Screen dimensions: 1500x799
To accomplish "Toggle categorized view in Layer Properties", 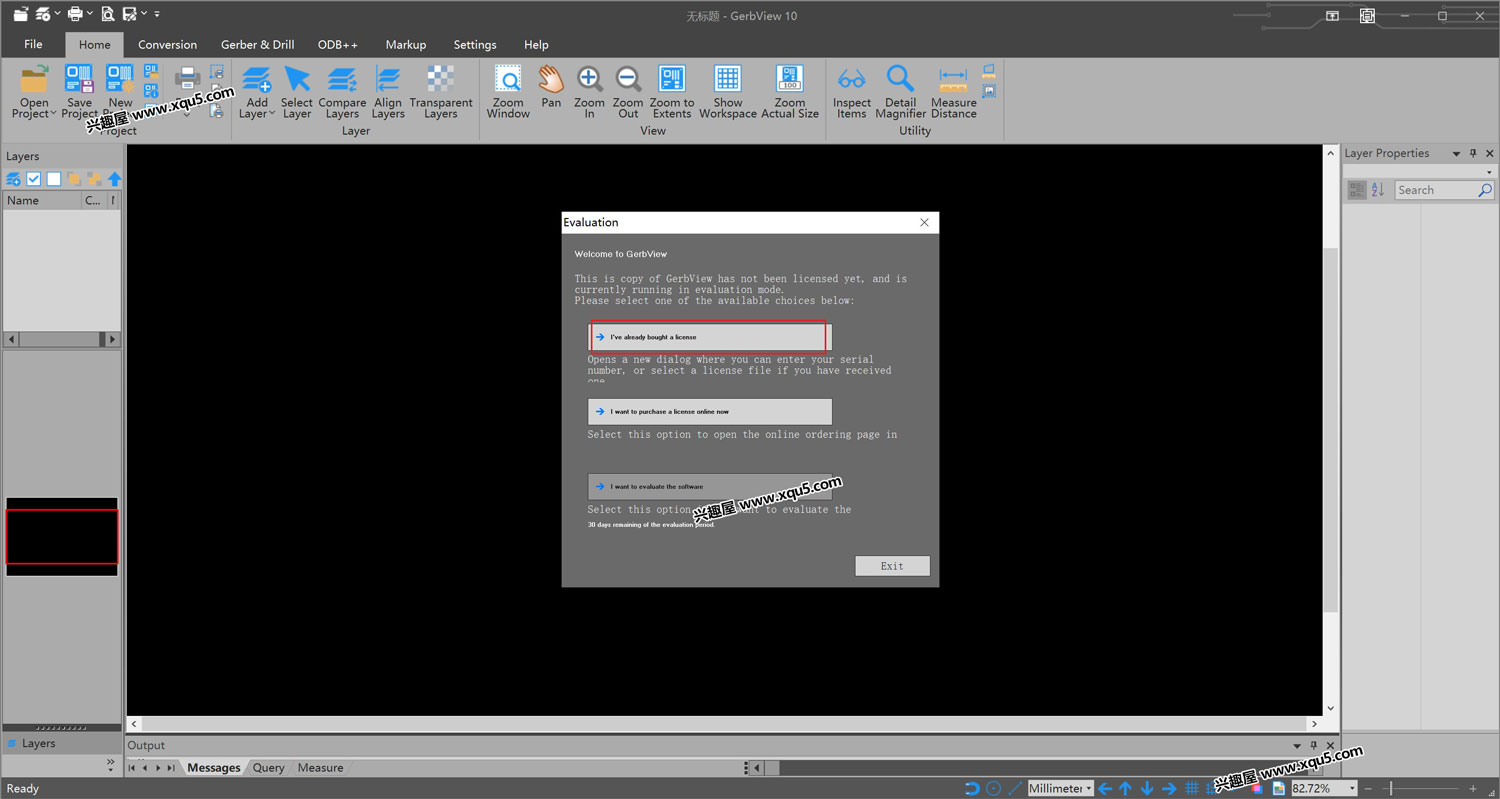I will click(1357, 190).
